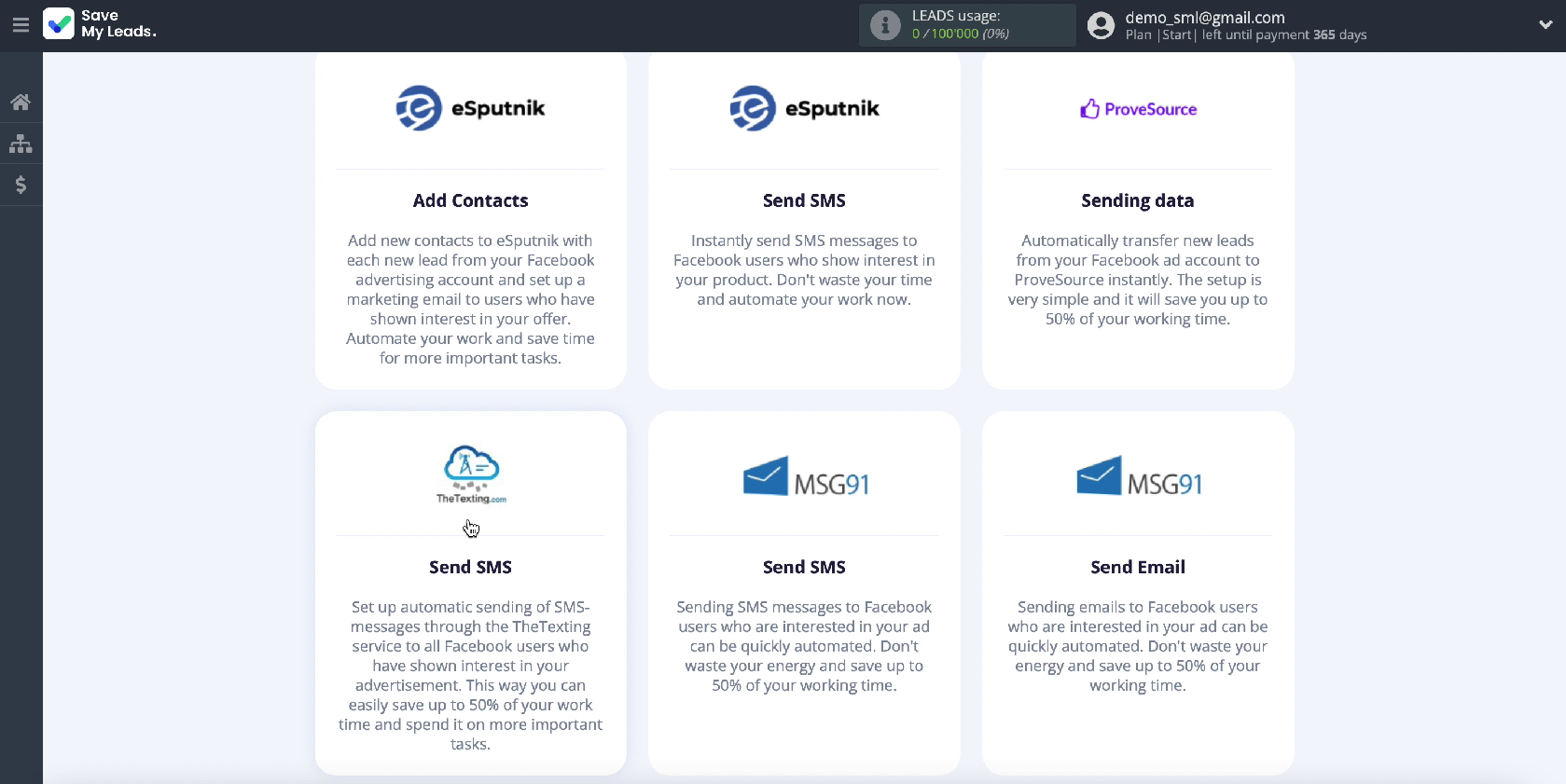1566x784 pixels.
Task: Open TheTexting Send SMS title
Action: point(470,567)
